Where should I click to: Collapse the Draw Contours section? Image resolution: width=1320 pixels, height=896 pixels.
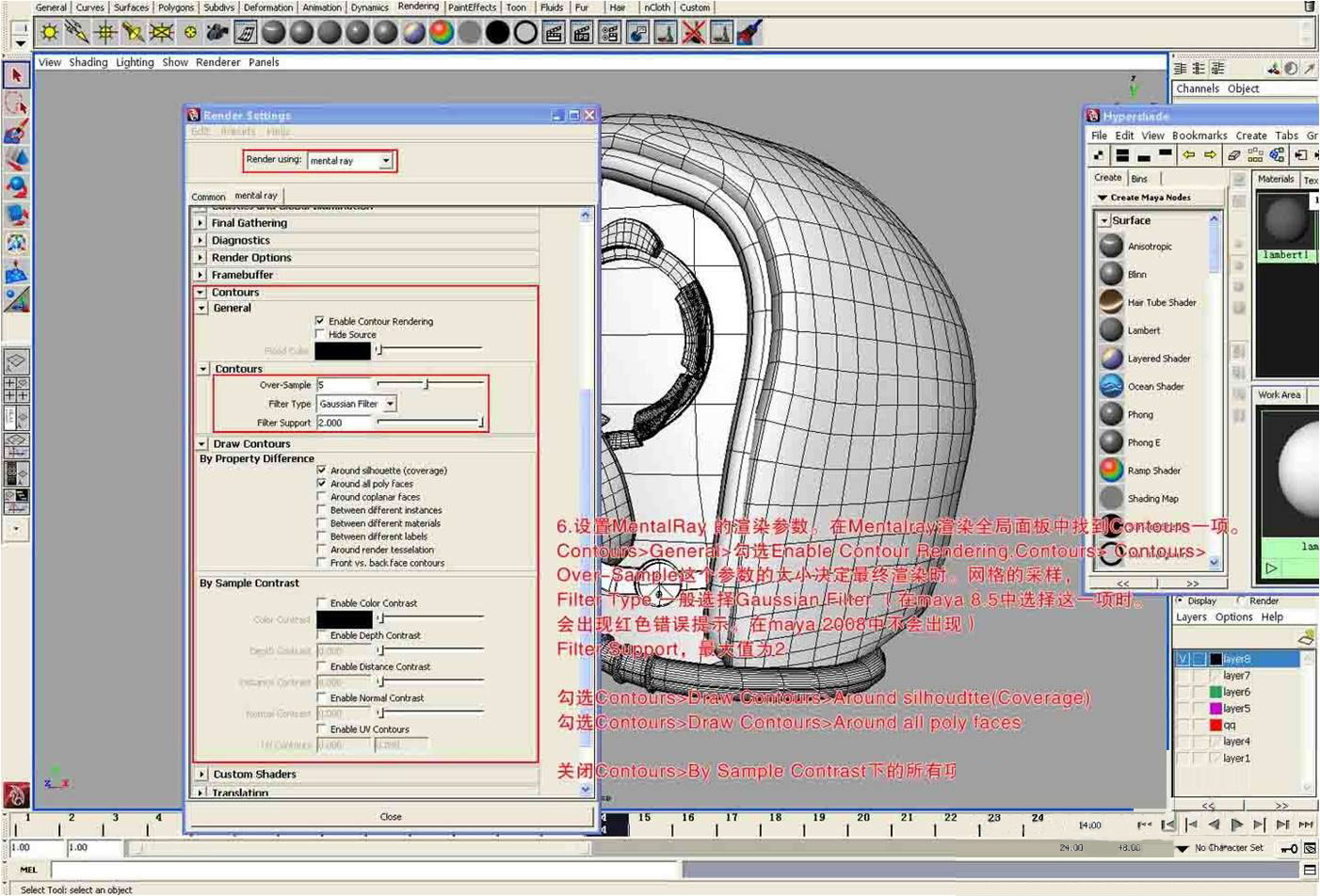[x=202, y=443]
